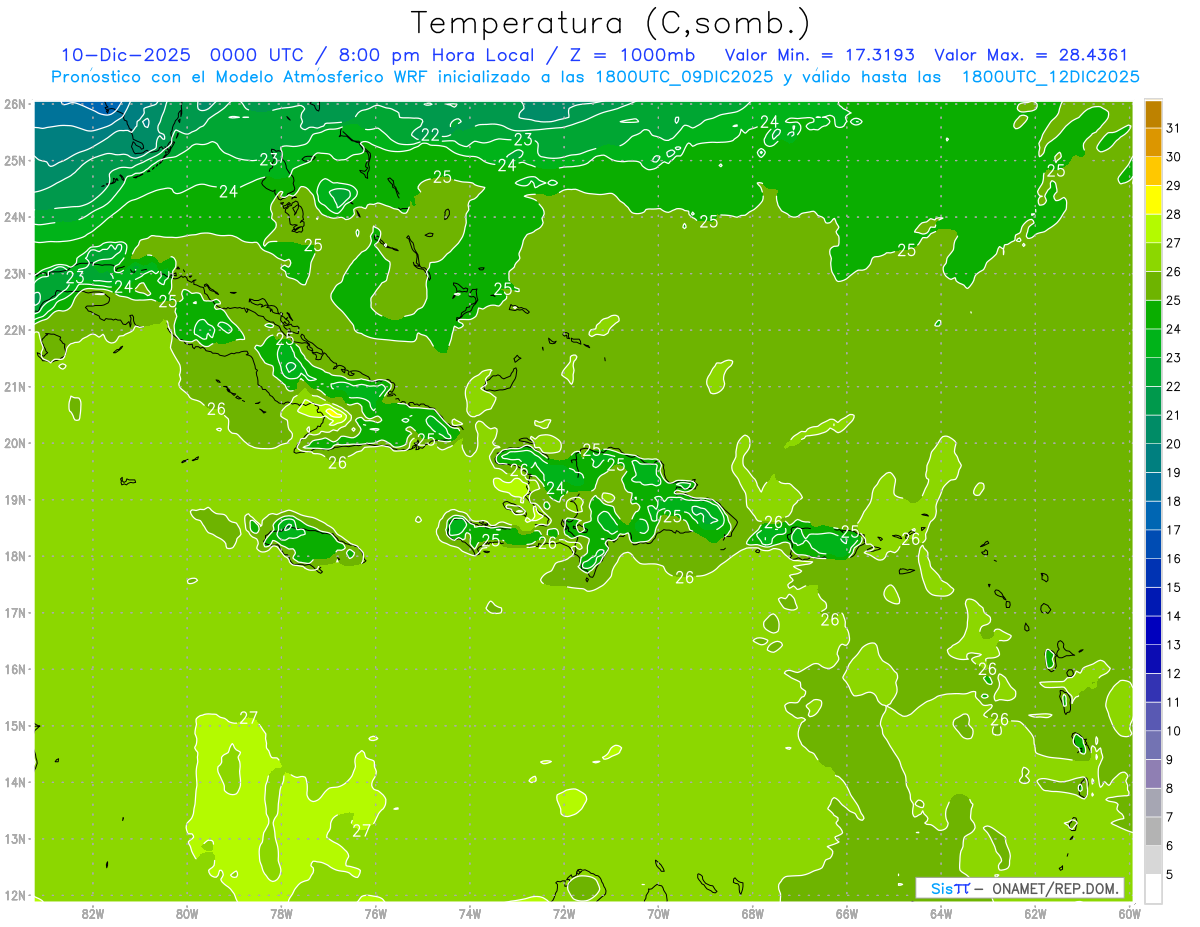Click the '74W' longitude axis label
This screenshot has height=927, width=1200.
coord(470,913)
